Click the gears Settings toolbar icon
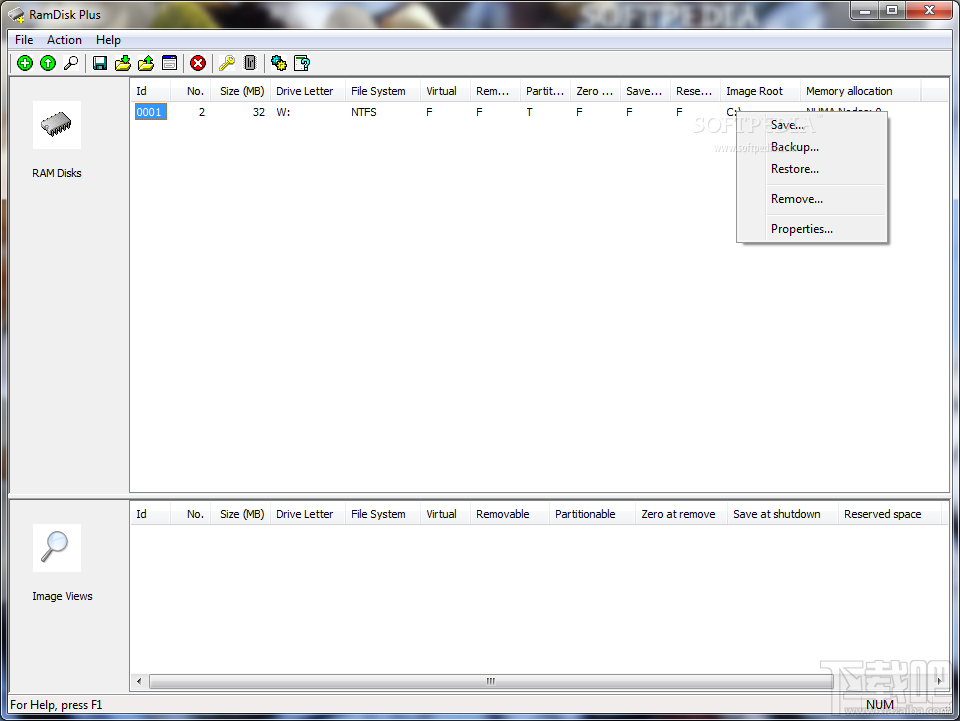Viewport: 960px width, 721px height. tap(279, 63)
